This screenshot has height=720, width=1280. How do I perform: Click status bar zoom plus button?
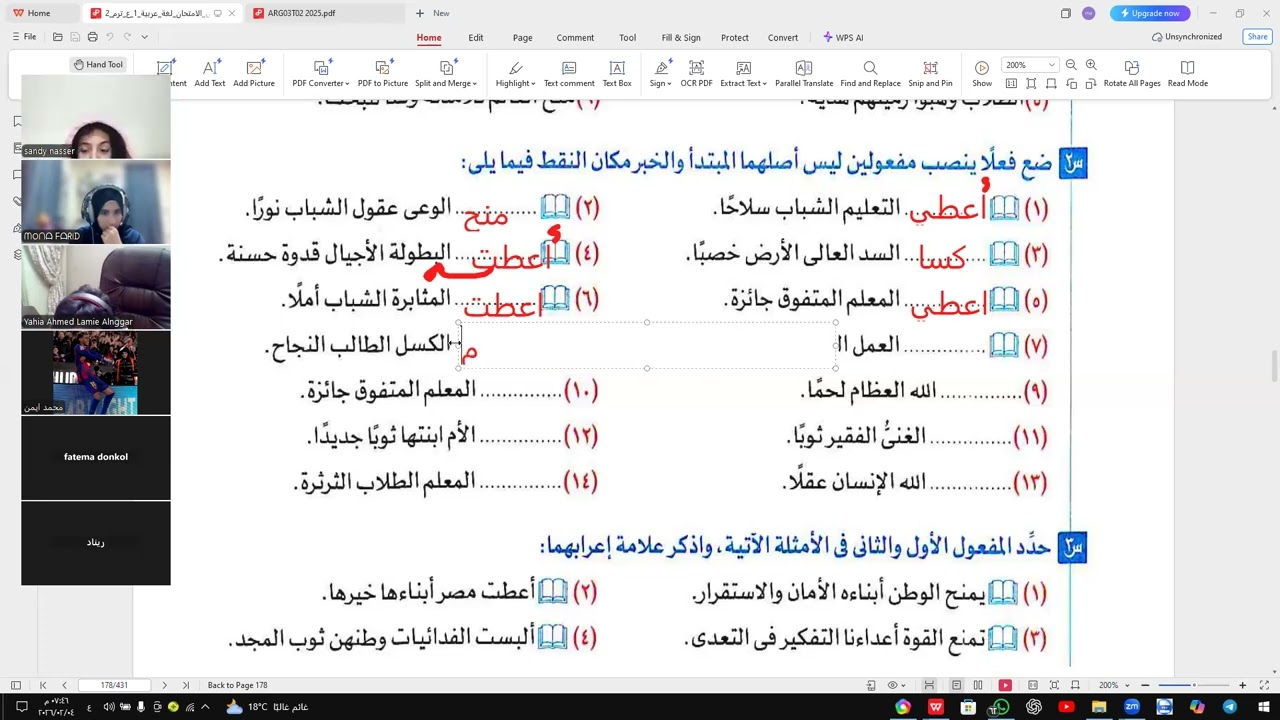coord(1242,685)
